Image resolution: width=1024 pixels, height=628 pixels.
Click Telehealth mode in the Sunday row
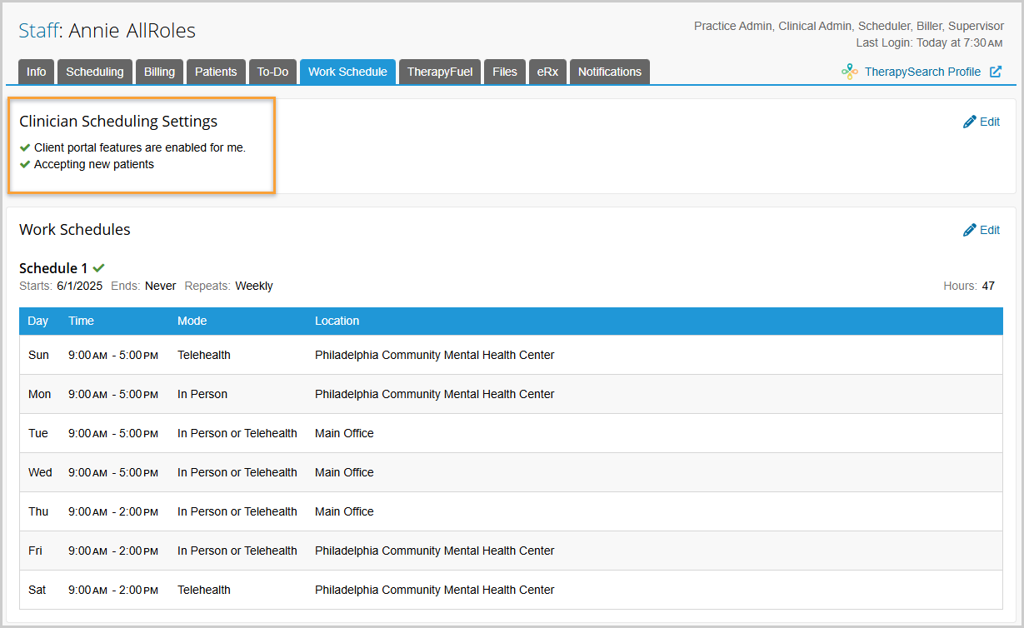tap(204, 355)
